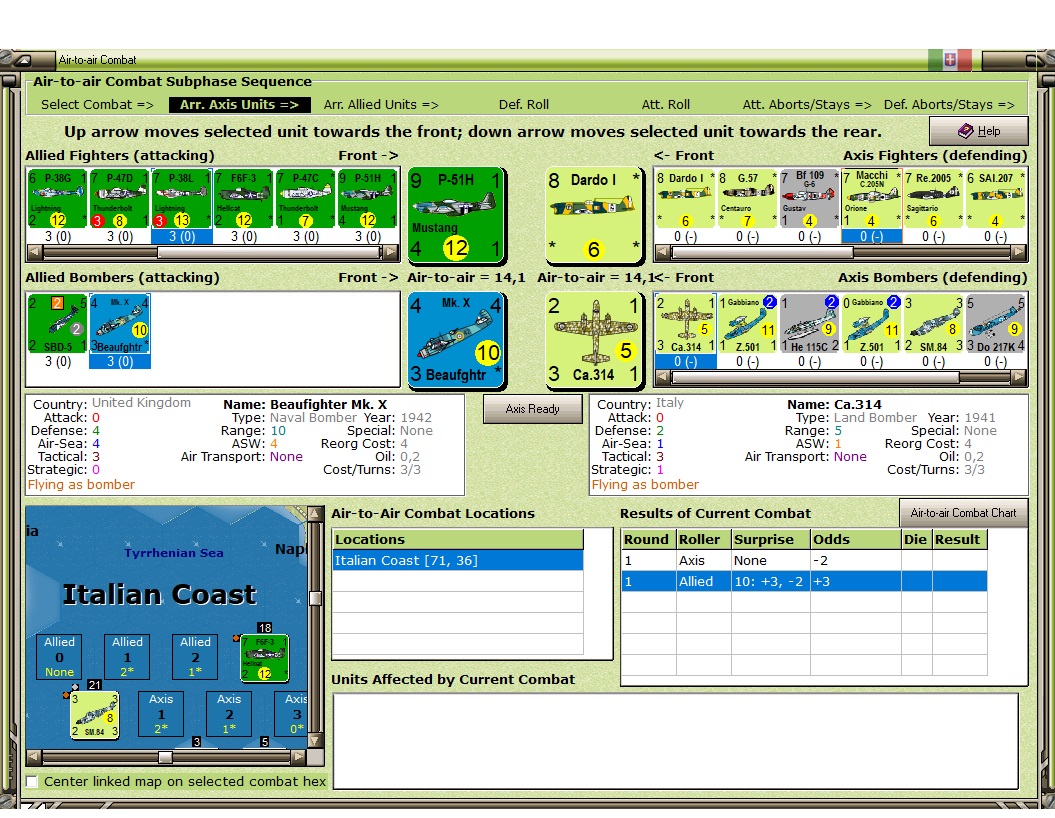The image size is (1055, 818).
Task: Click the Odds column header
Action: pos(856,540)
